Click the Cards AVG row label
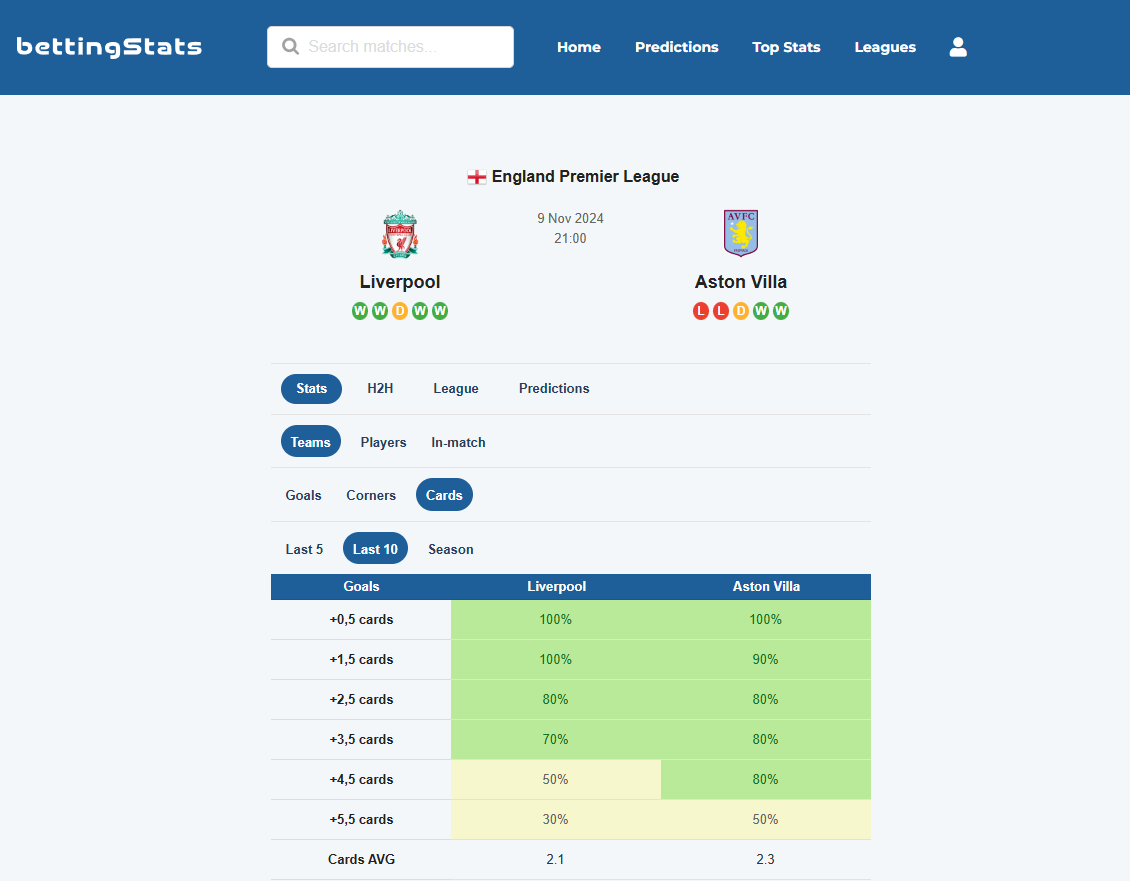Image resolution: width=1130 pixels, height=881 pixels. [361, 859]
